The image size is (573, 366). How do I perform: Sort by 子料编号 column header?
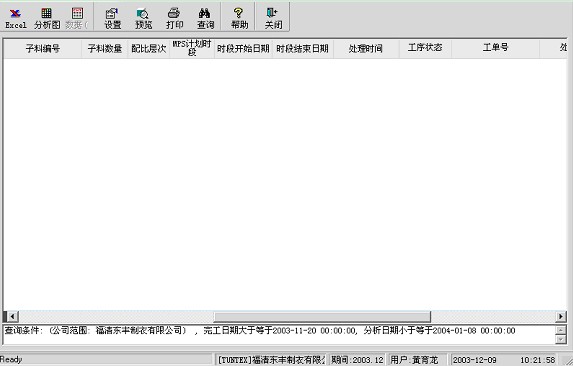[42, 49]
